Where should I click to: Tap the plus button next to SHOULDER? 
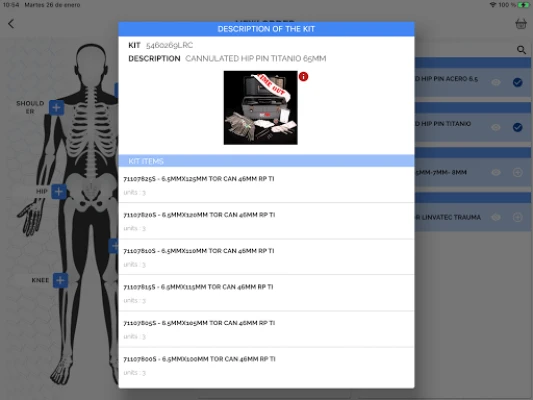56,108
